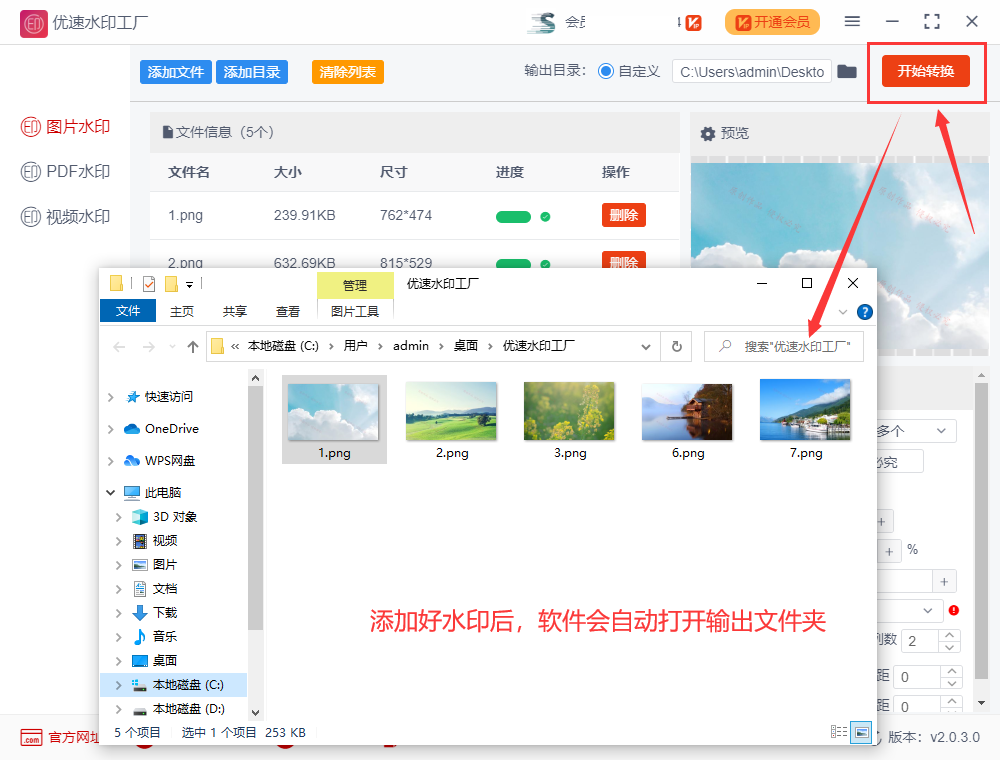Click the 优速水印工厂 app logo icon
Viewport: 1000px width, 760px height.
point(33,21)
